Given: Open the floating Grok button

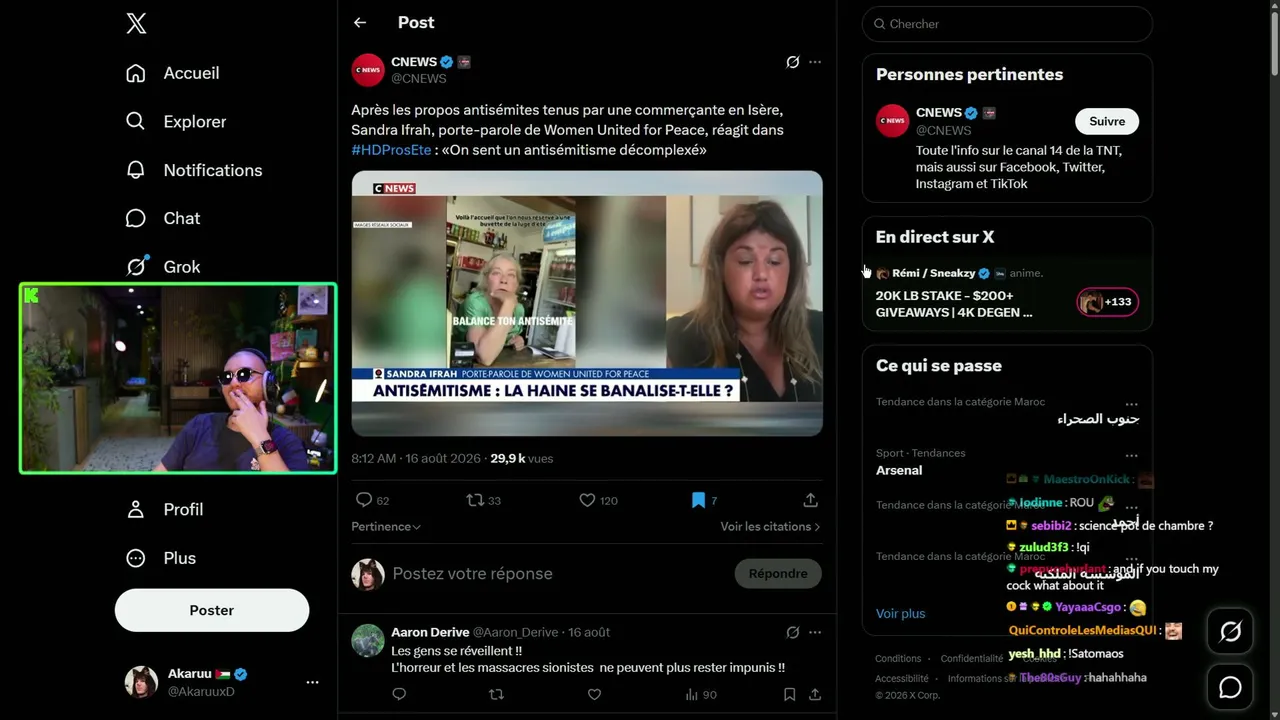Looking at the screenshot, I should tap(1230, 631).
